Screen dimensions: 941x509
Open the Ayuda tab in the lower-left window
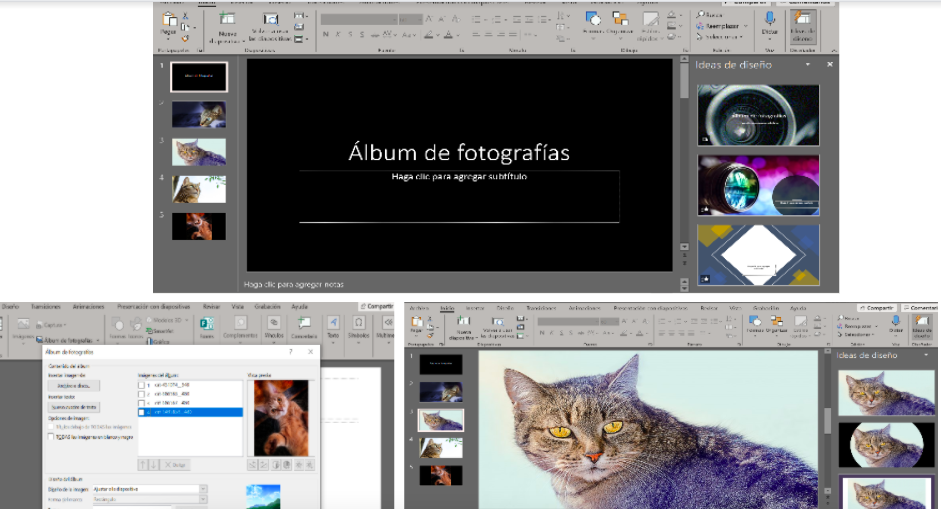point(299,307)
